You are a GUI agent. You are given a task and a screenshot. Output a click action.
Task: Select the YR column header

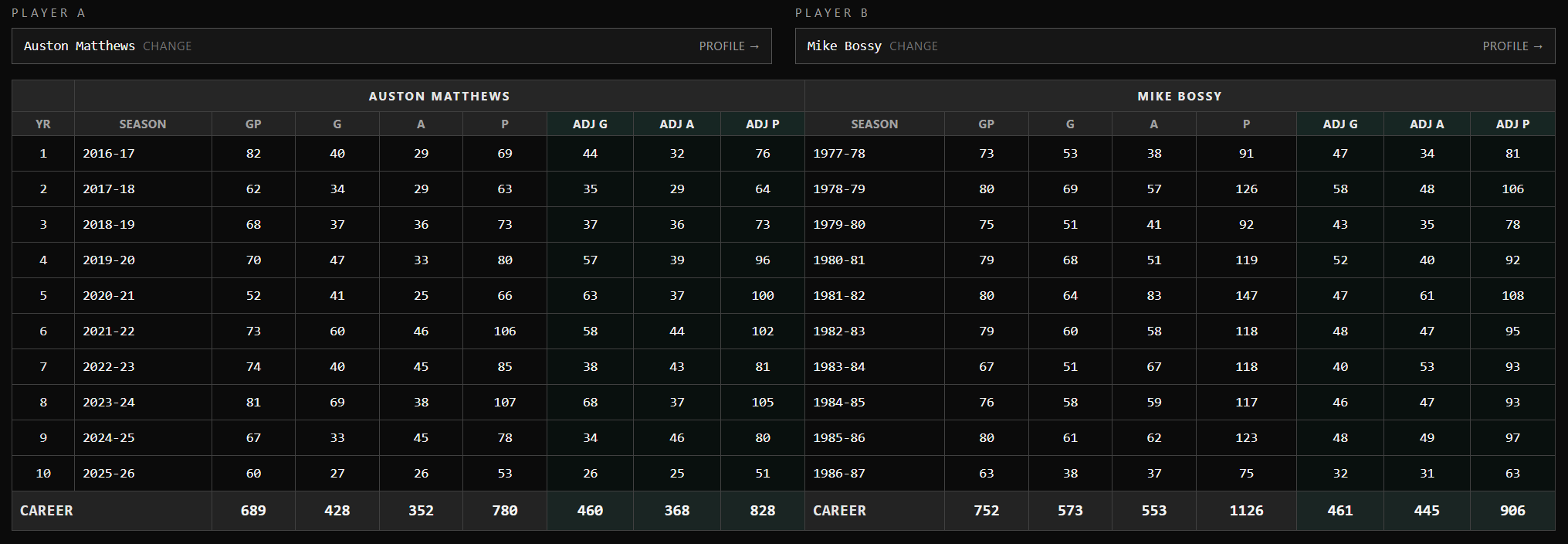pyautogui.click(x=43, y=124)
